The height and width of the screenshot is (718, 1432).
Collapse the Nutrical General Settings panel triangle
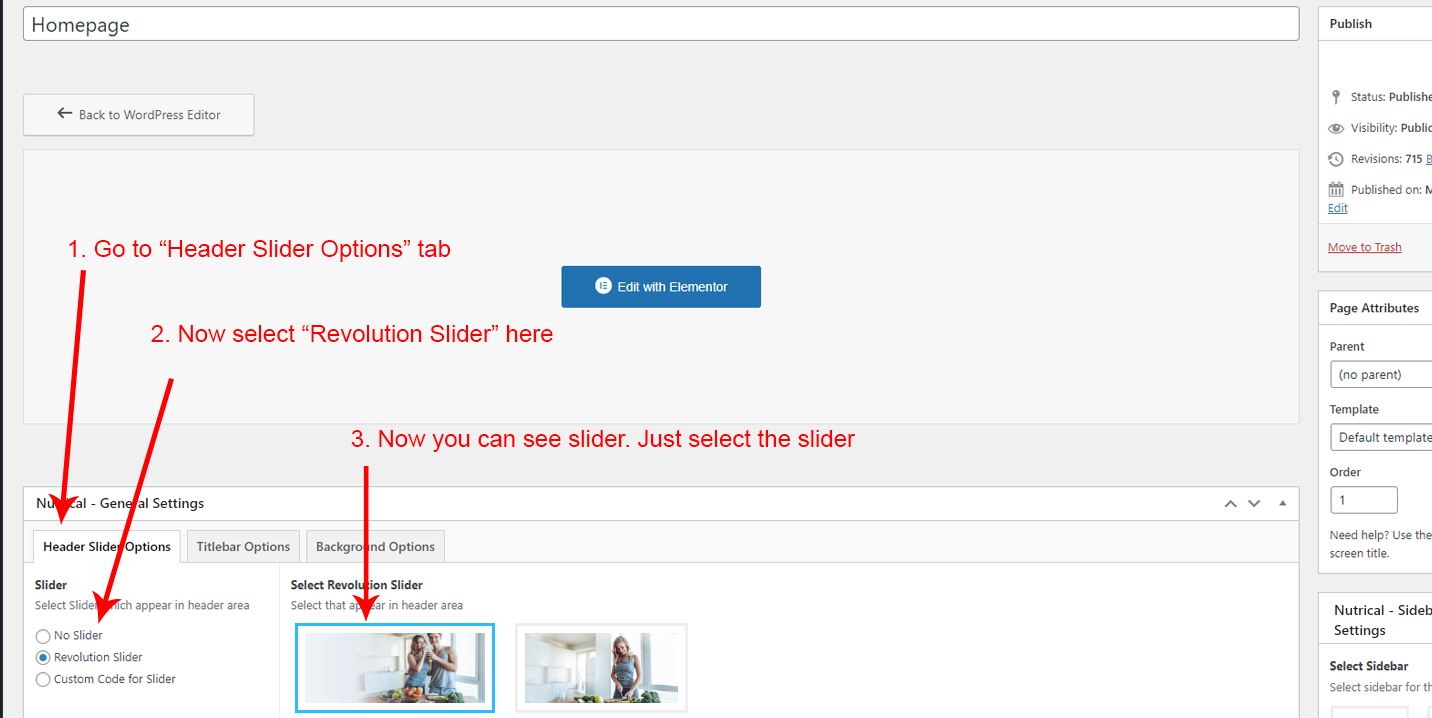[1283, 503]
